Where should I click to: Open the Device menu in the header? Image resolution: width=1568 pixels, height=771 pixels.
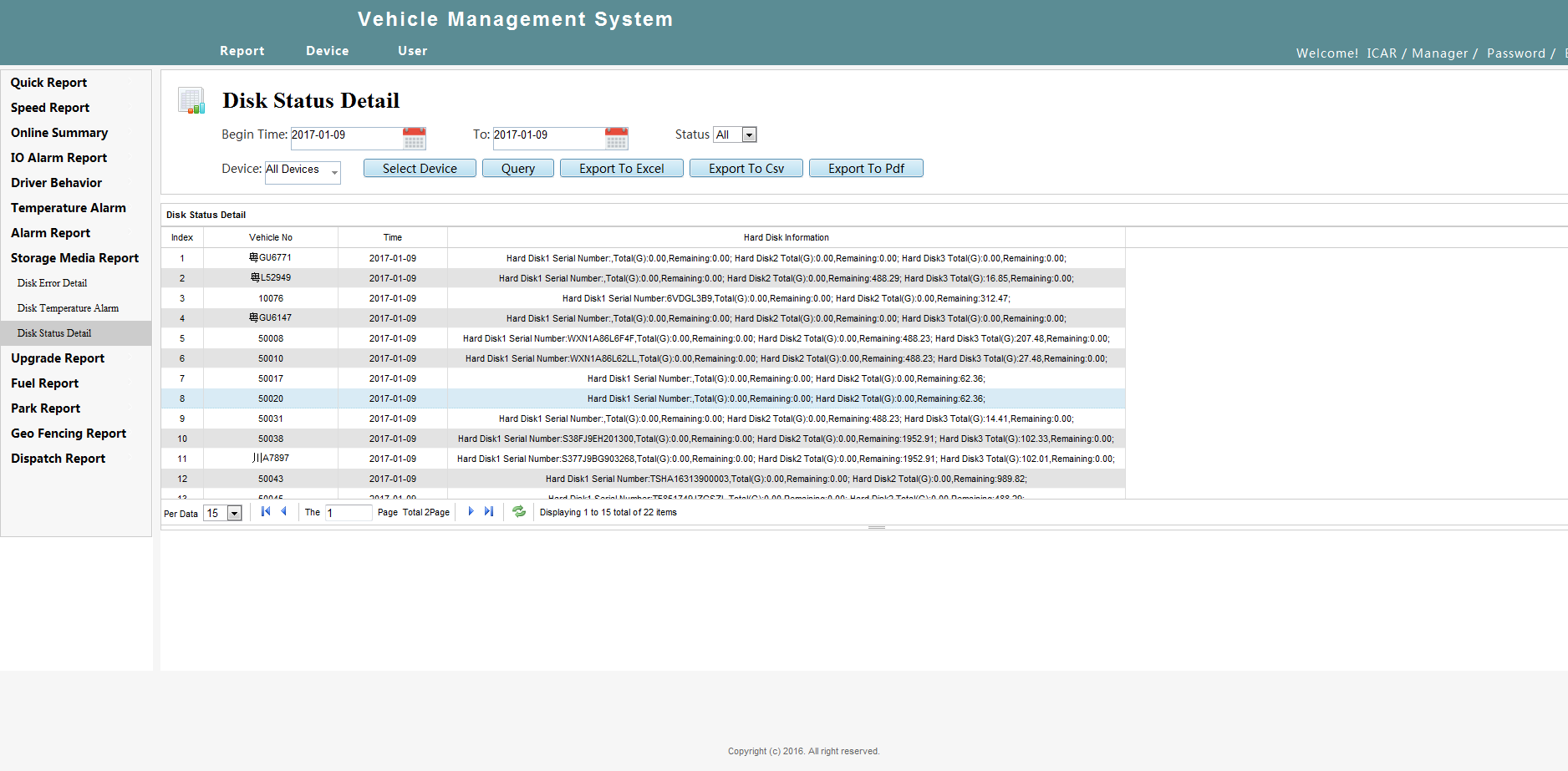coord(327,51)
